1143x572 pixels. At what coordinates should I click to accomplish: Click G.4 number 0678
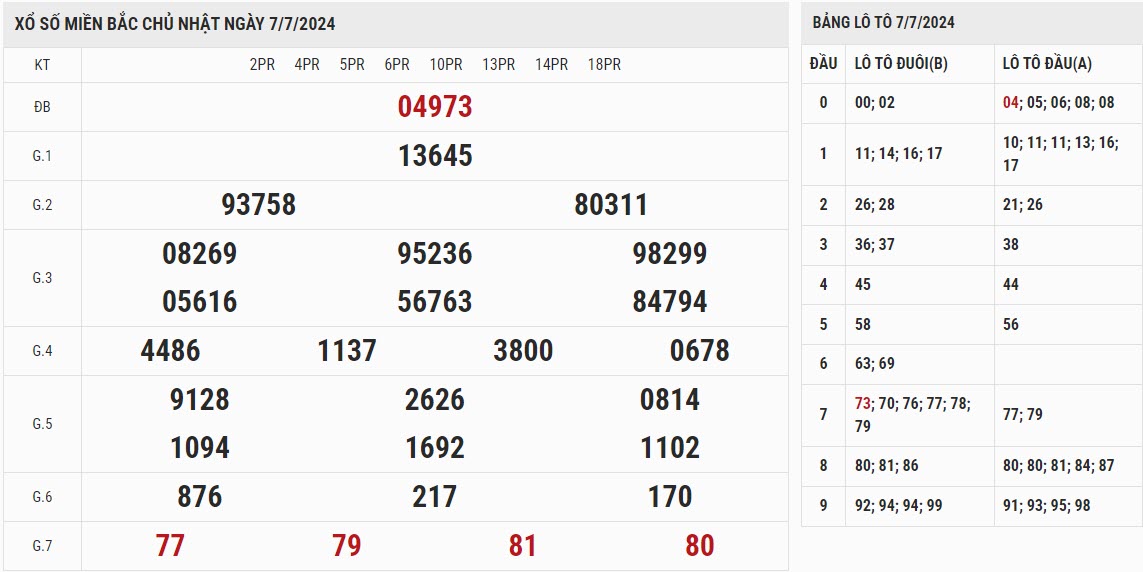700,351
